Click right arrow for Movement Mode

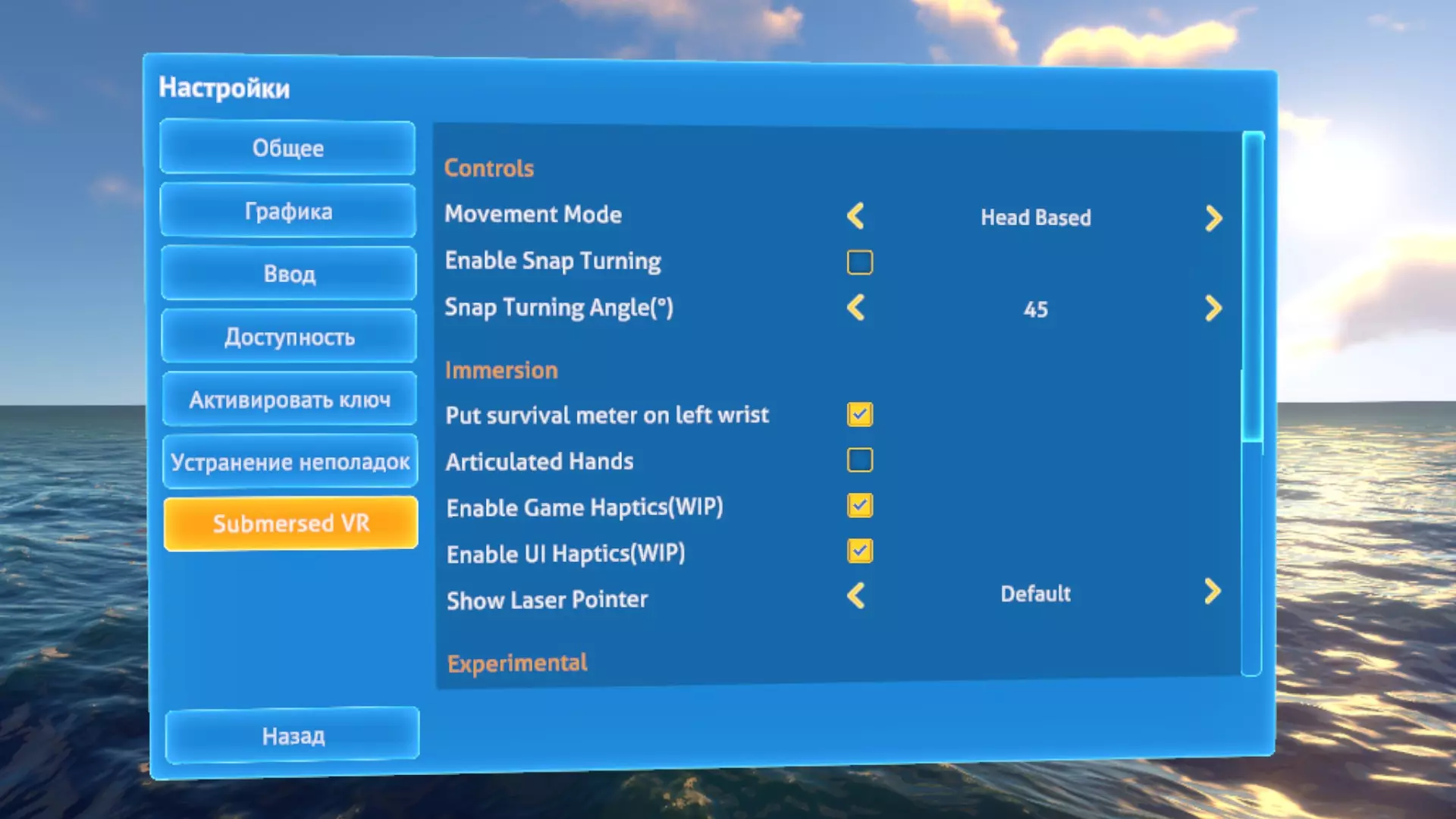click(x=1213, y=218)
